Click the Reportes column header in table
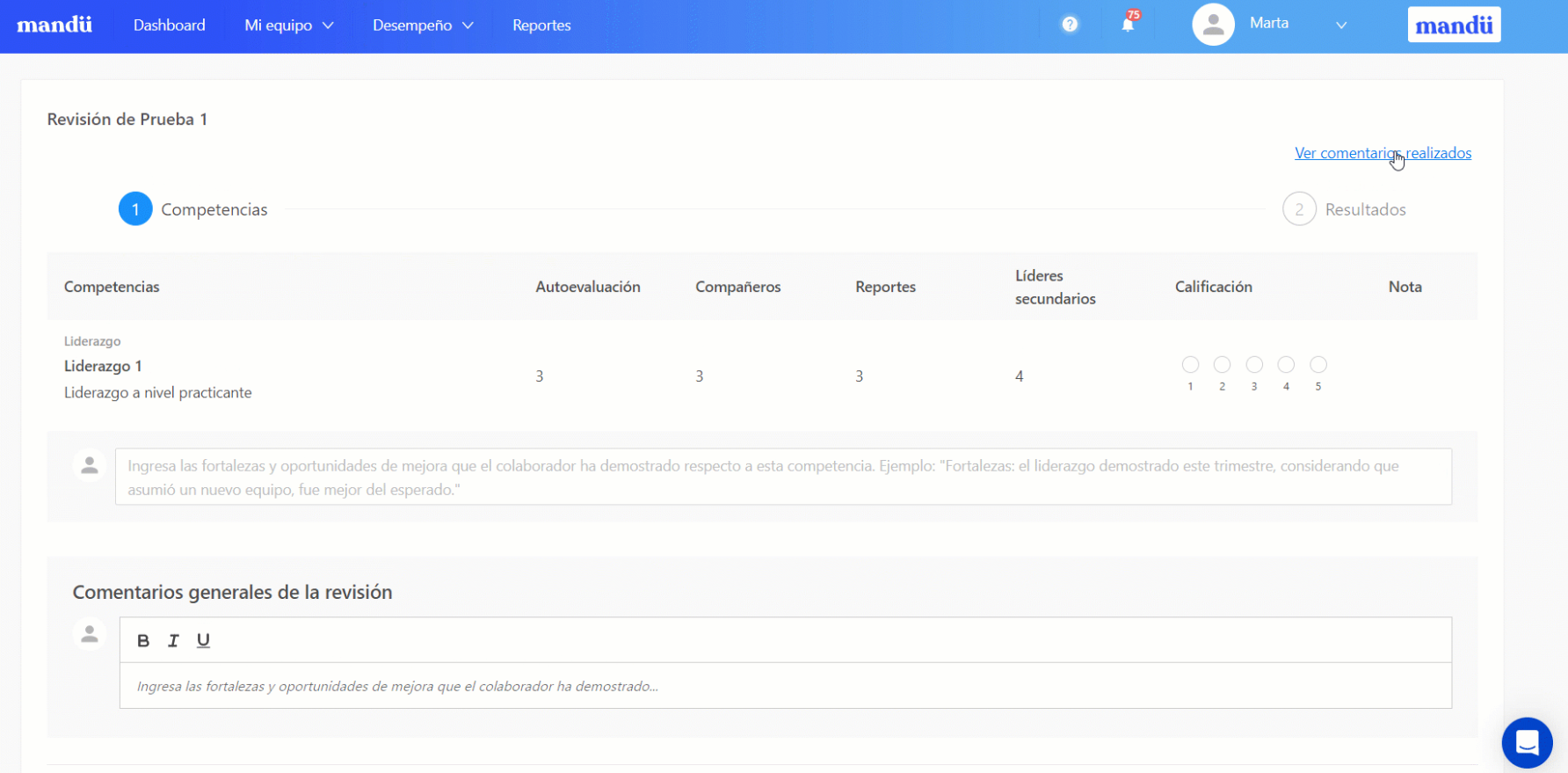 [x=885, y=287]
